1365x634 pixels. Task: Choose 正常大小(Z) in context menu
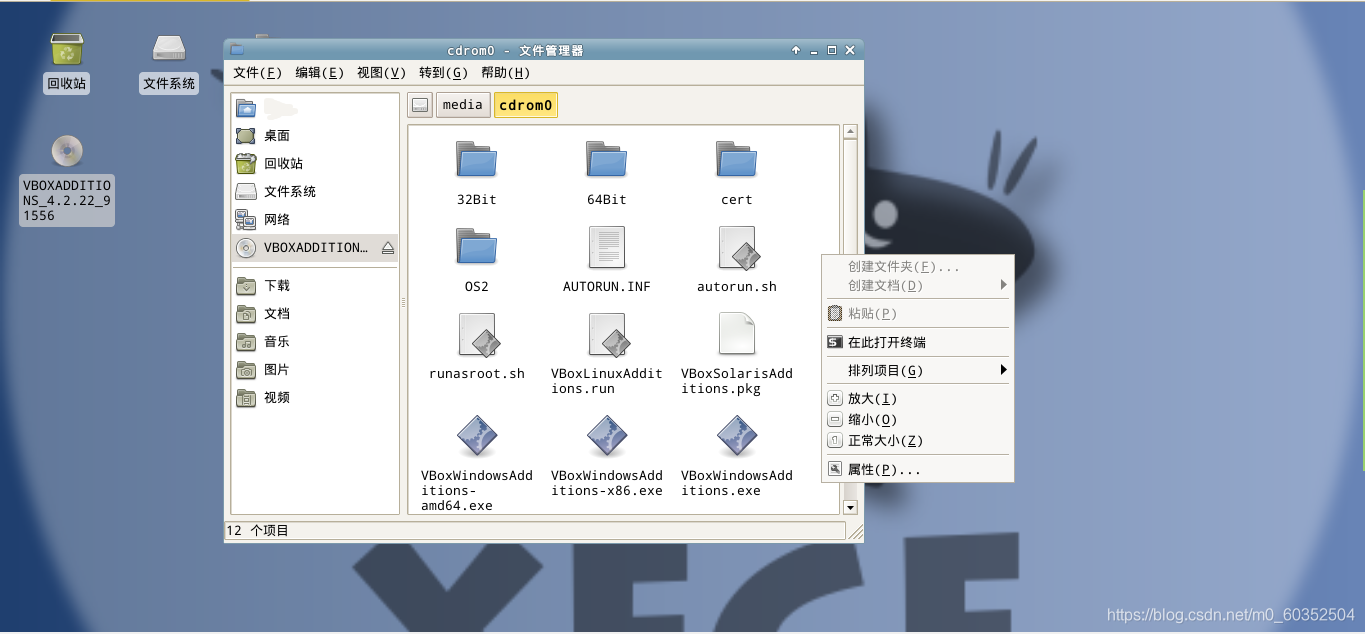tap(917, 441)
